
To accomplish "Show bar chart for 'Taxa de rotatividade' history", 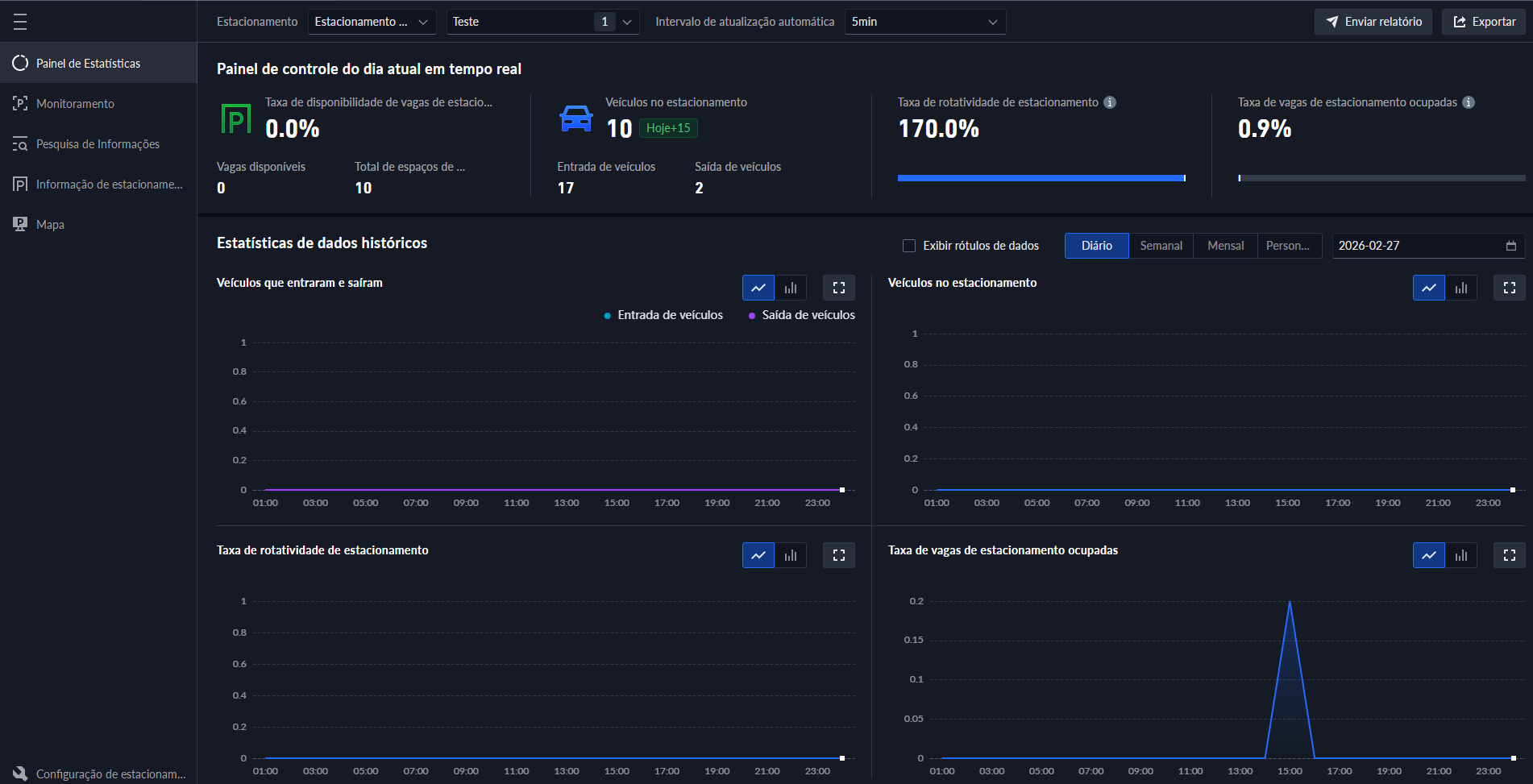I will pyautogui.click(x=791, y=555).
